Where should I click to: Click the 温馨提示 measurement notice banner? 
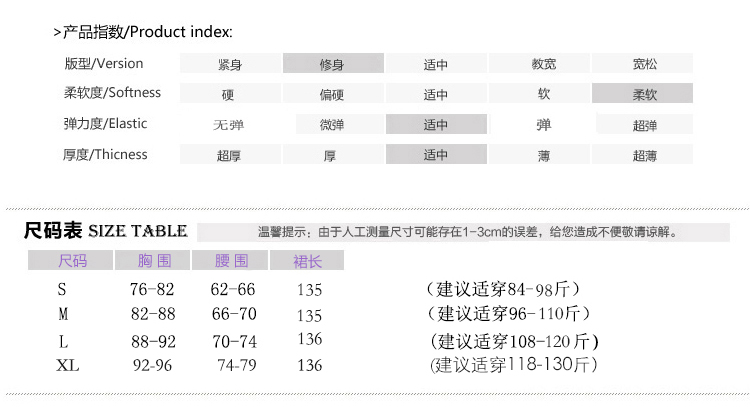[x=463, y=232]
